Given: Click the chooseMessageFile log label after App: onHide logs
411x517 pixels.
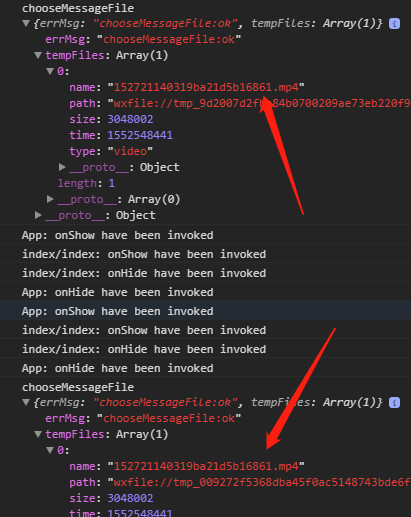Looking at the screenshot, I should coord(78,387).
